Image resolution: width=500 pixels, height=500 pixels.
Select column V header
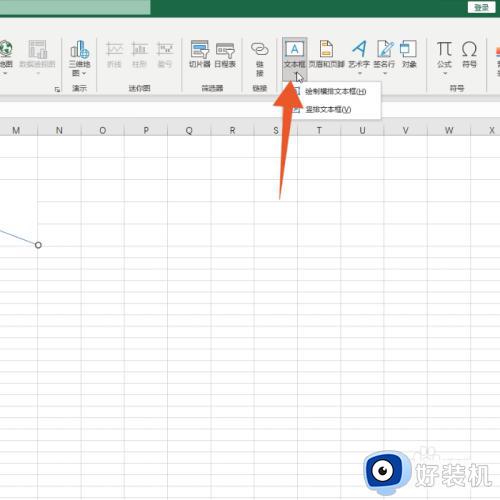406,130
